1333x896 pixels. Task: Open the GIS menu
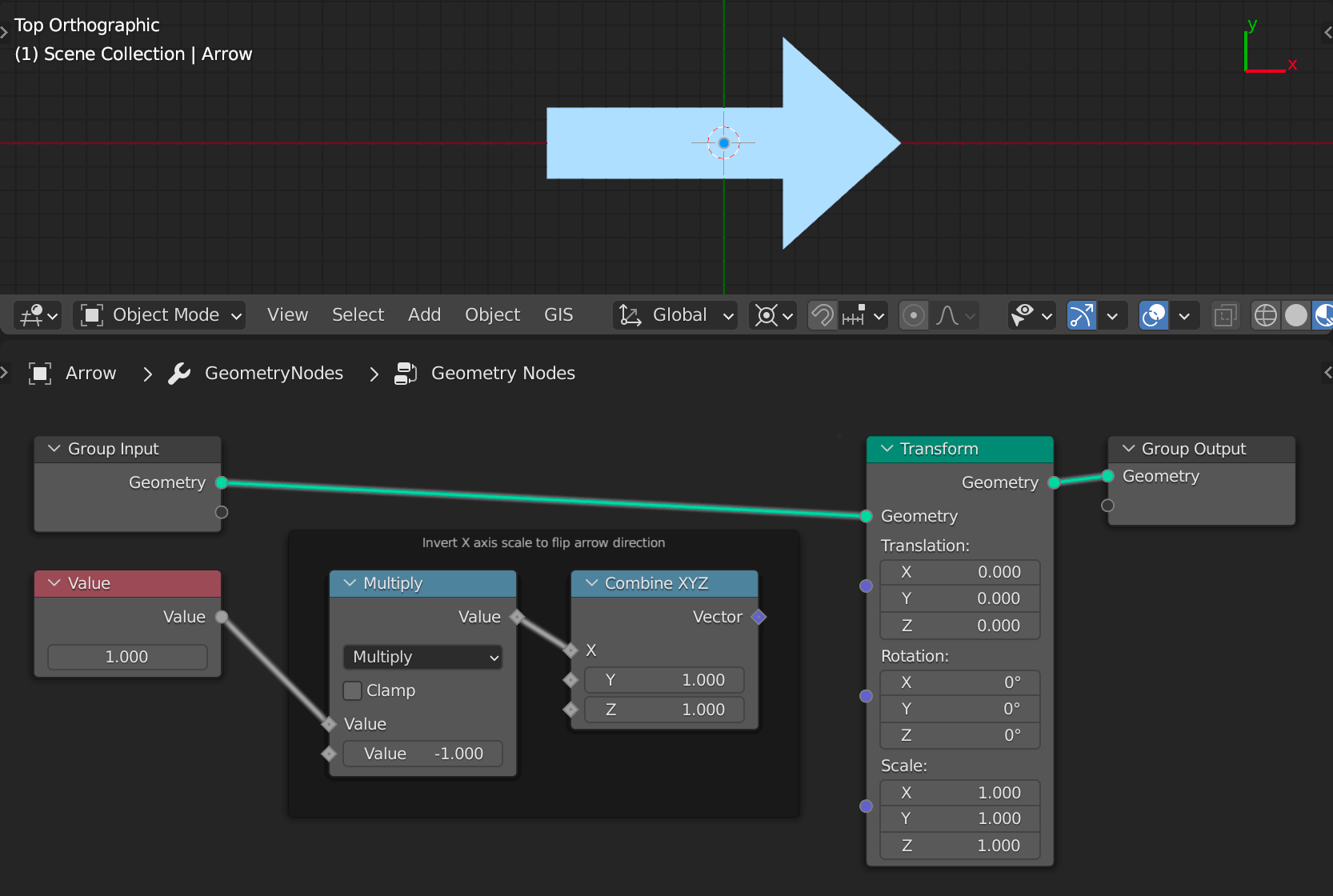tap(558, 314)
